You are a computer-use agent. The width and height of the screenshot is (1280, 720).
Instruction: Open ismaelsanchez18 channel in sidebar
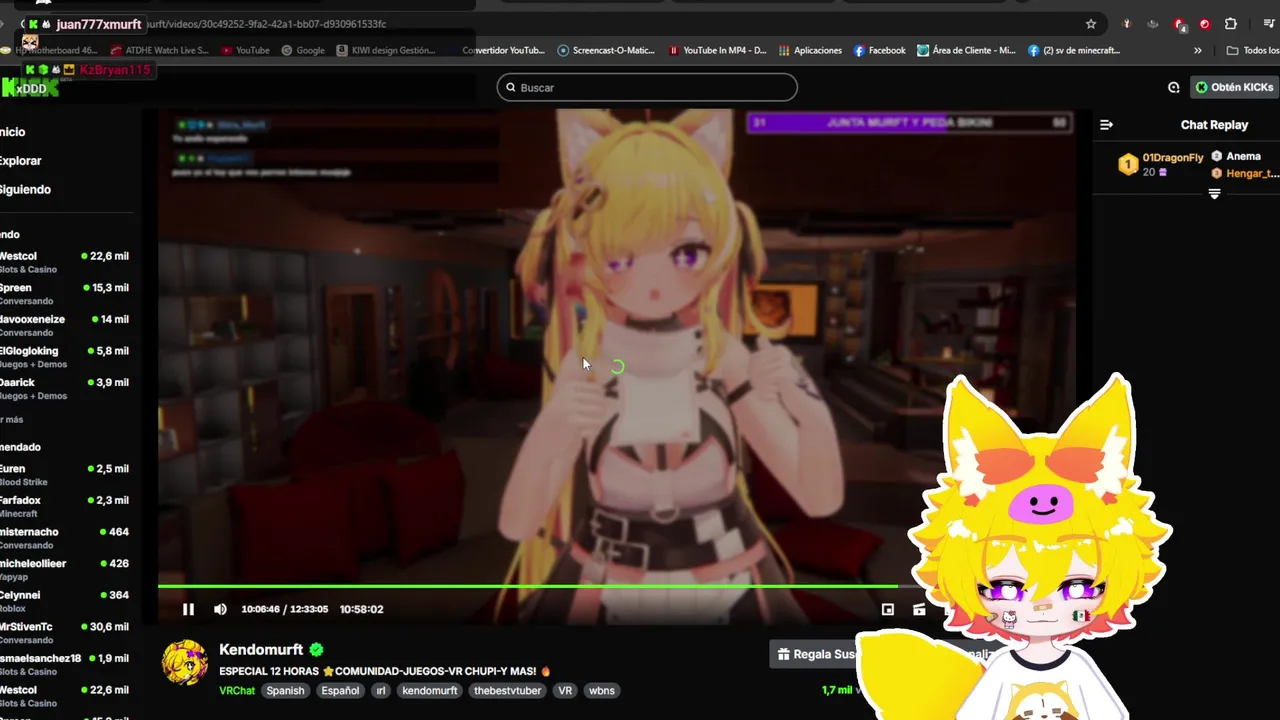tap(65, 664)
